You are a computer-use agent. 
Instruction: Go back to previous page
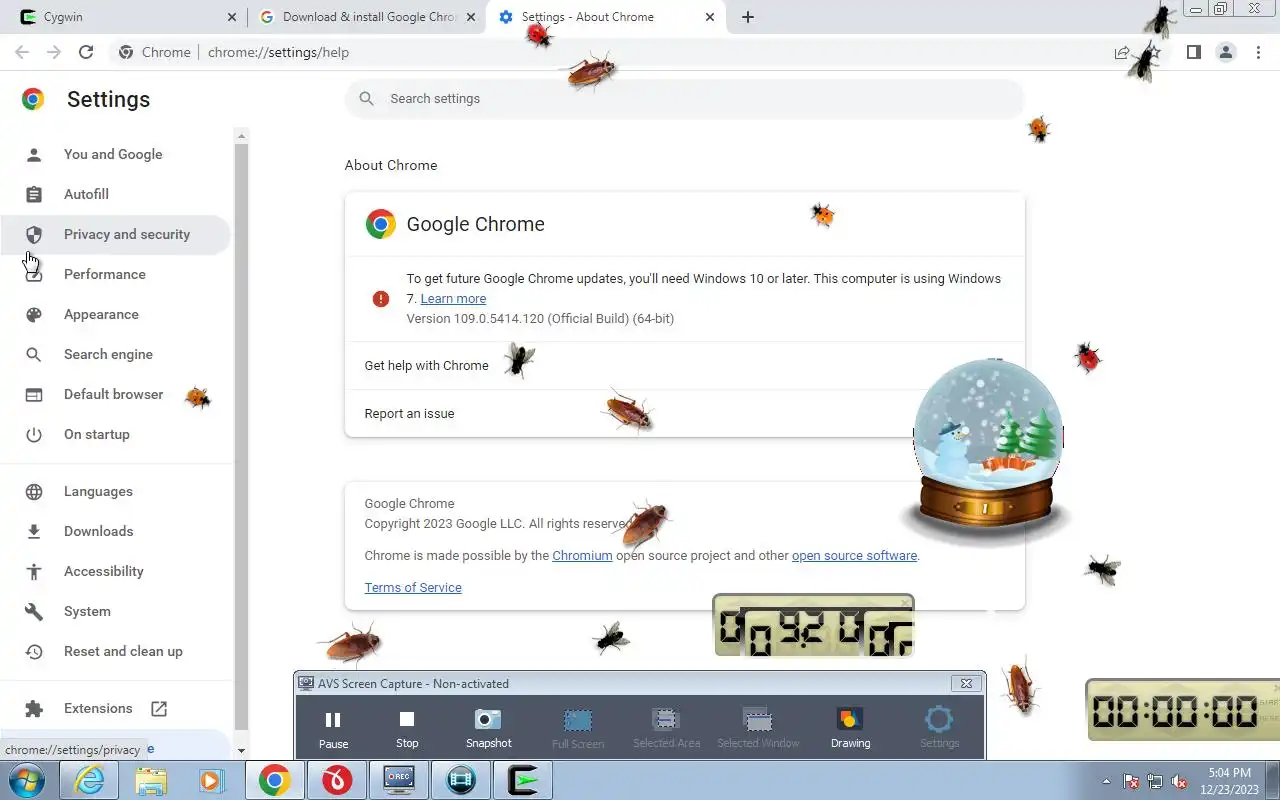tap(22, 52)
